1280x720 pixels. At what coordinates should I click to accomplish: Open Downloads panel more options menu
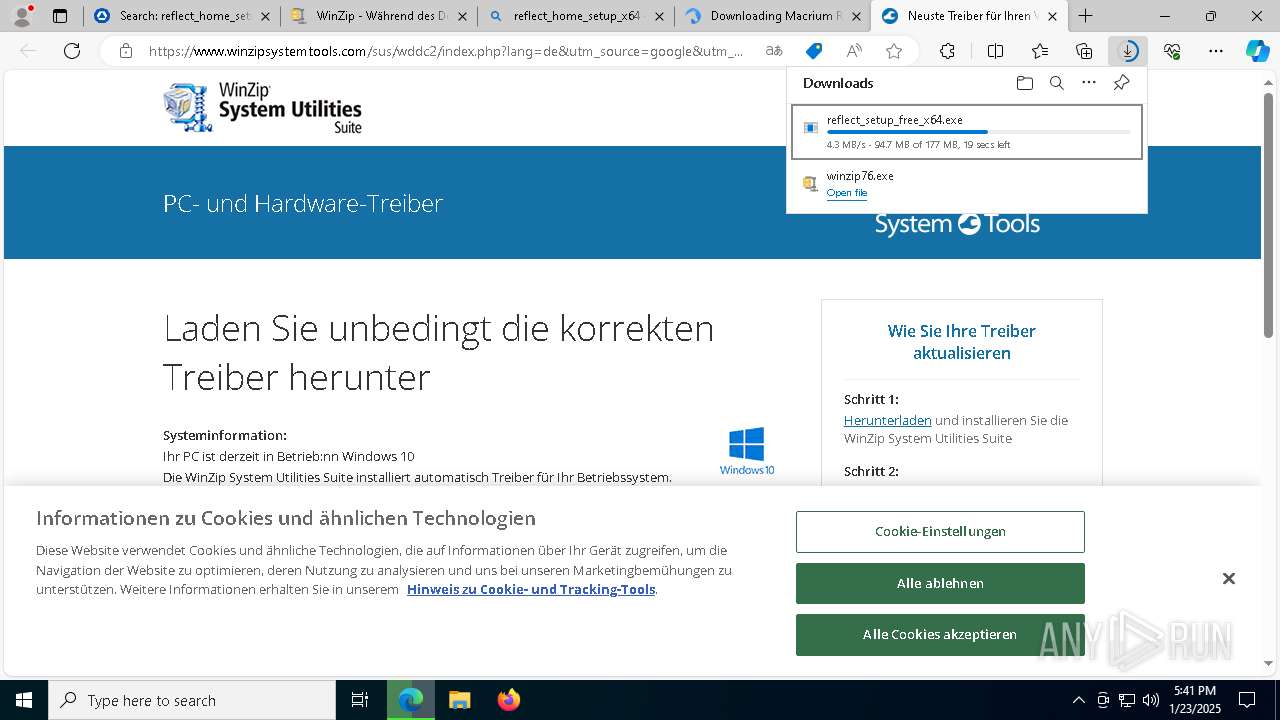click(1089, 83)
